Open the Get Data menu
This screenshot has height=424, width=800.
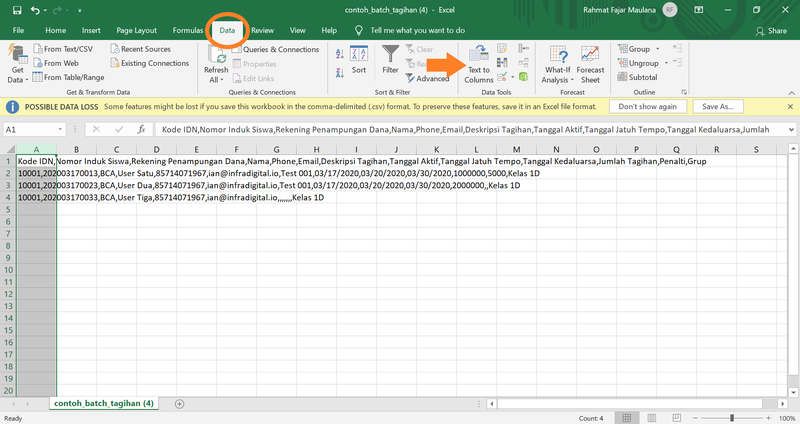(17, 64)
